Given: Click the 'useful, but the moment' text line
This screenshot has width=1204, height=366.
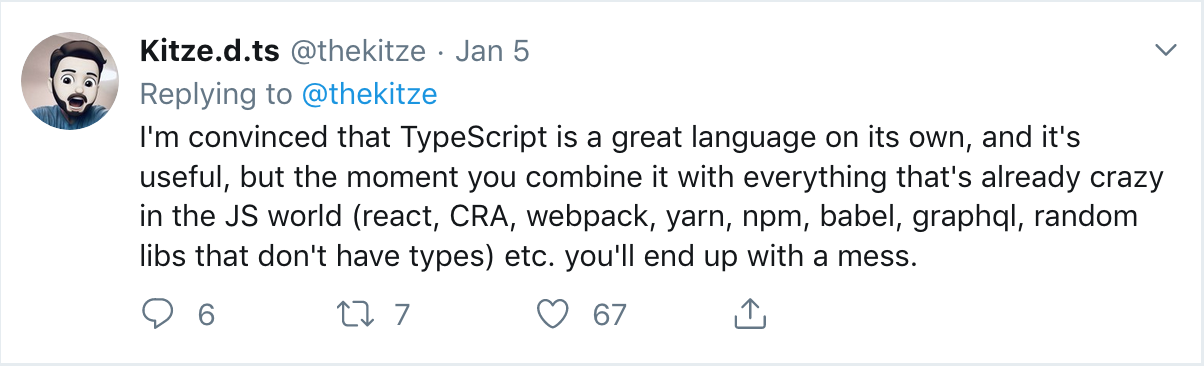Looking at the screenshot, I should (x=651, y=178).
